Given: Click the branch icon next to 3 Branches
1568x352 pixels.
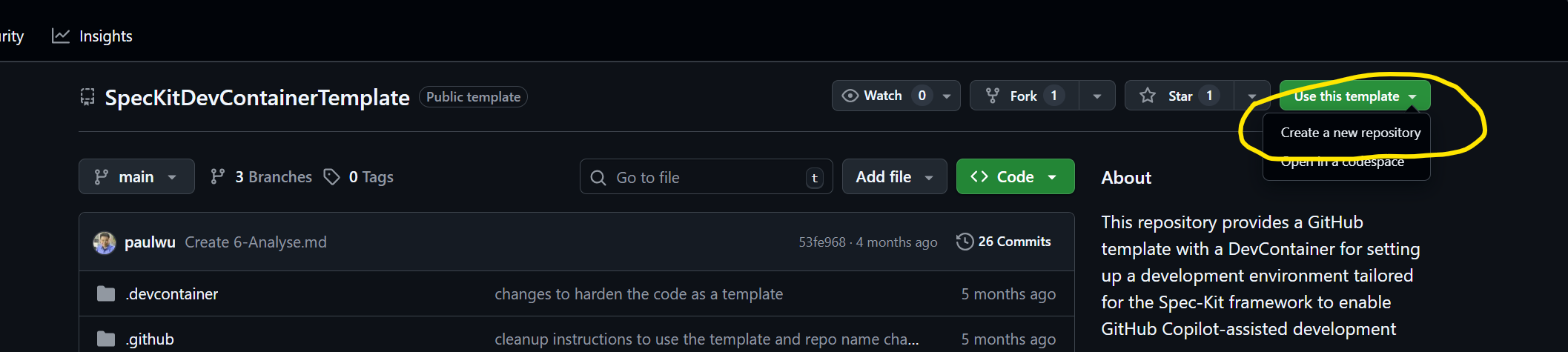Looking at the screenshot, I should tap(217, 176).
